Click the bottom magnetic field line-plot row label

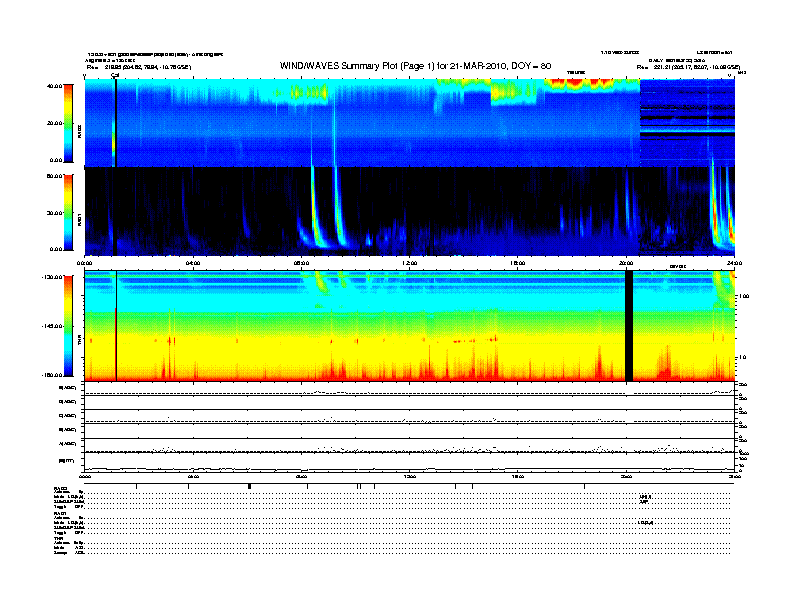click(x=67, y=461)
